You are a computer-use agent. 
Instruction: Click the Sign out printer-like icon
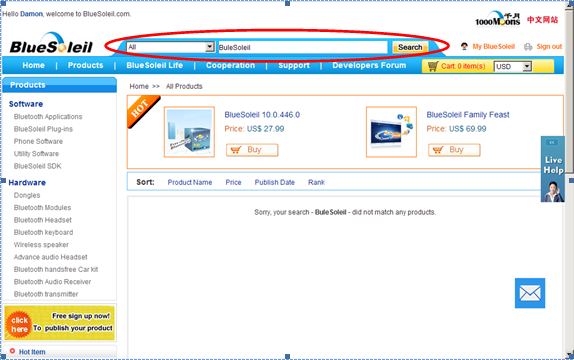pyautogui.click(x=528, y=47)
